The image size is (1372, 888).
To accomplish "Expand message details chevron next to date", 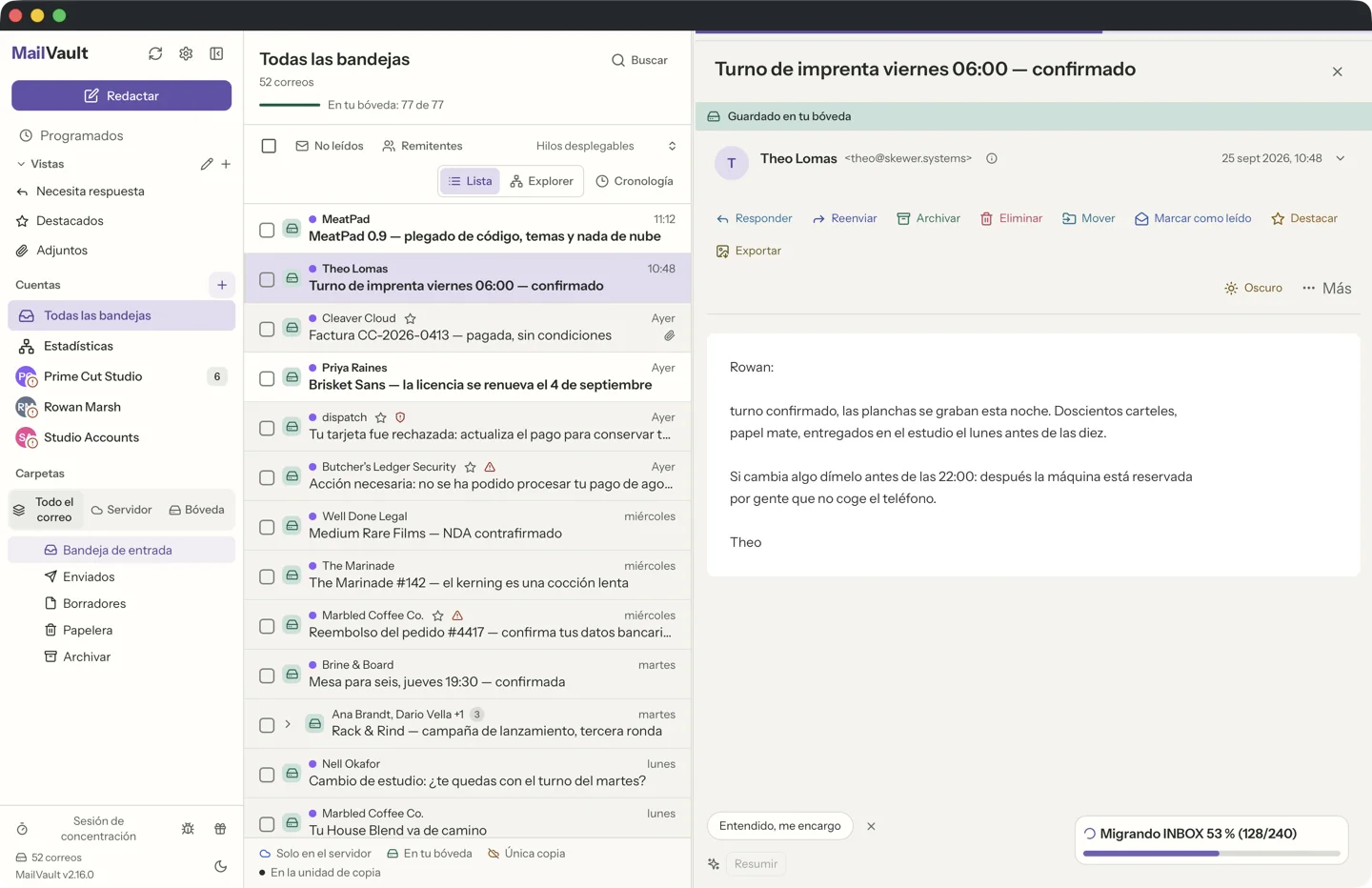I will tap(1341, 158).
